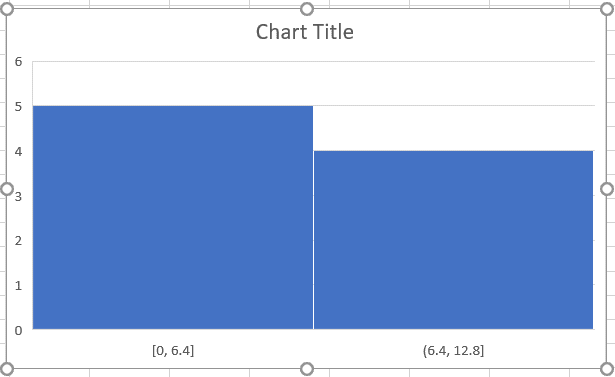This screenshot has width=615, height=377.
Task: Select the Chart Title text
Action: click(305, 32)
